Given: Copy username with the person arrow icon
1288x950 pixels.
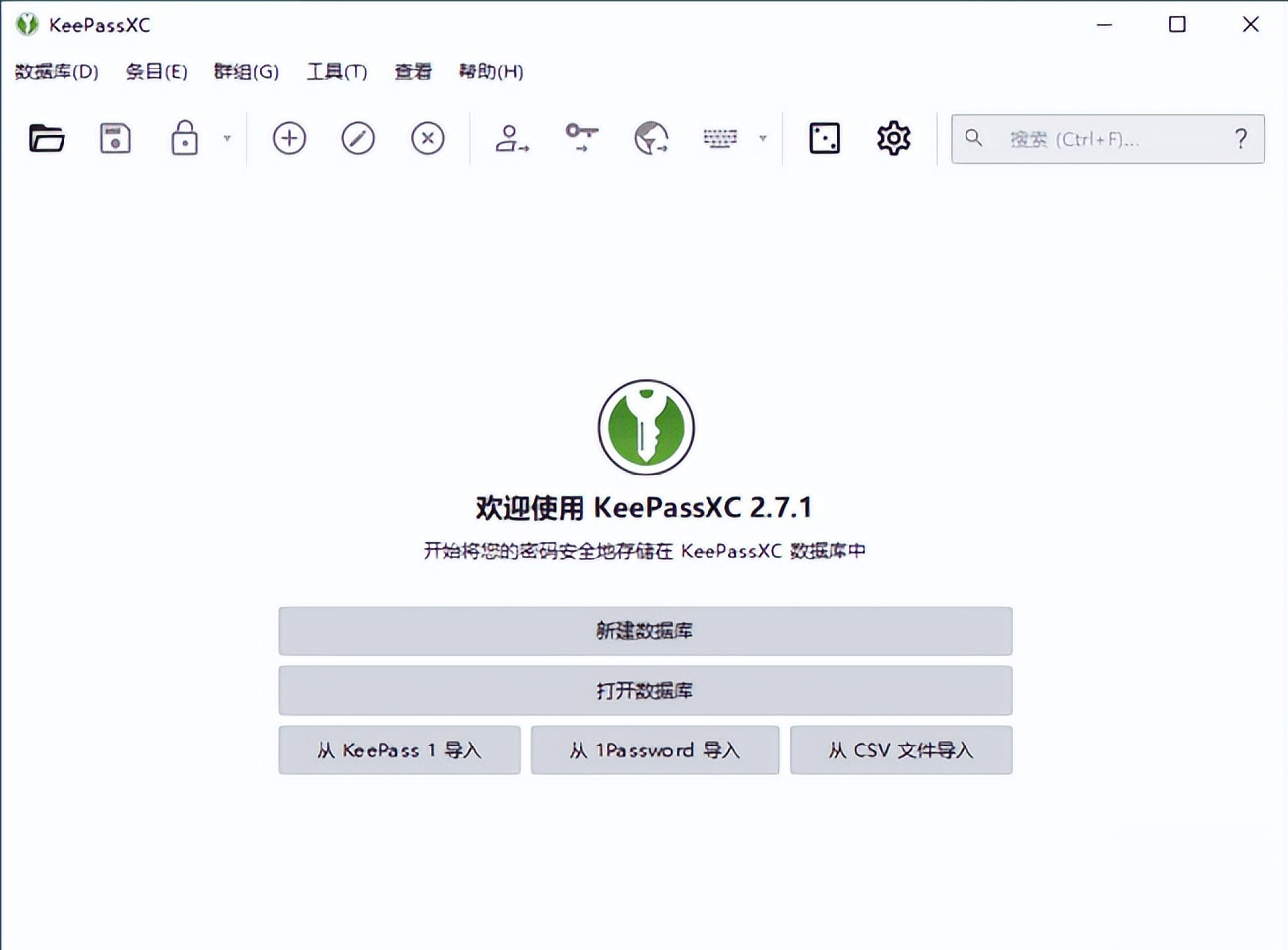Looking at the screenshot, I should [512, 138].
